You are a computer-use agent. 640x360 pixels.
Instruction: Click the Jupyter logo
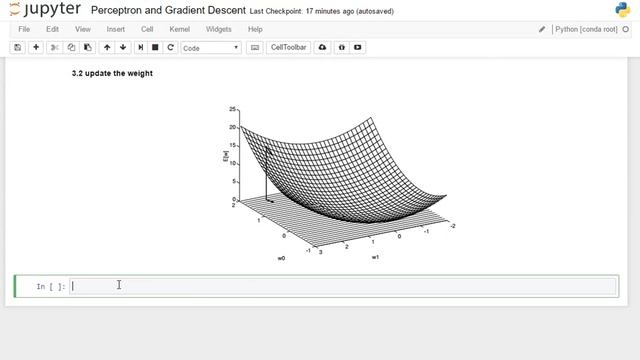(x=45, y=9)
